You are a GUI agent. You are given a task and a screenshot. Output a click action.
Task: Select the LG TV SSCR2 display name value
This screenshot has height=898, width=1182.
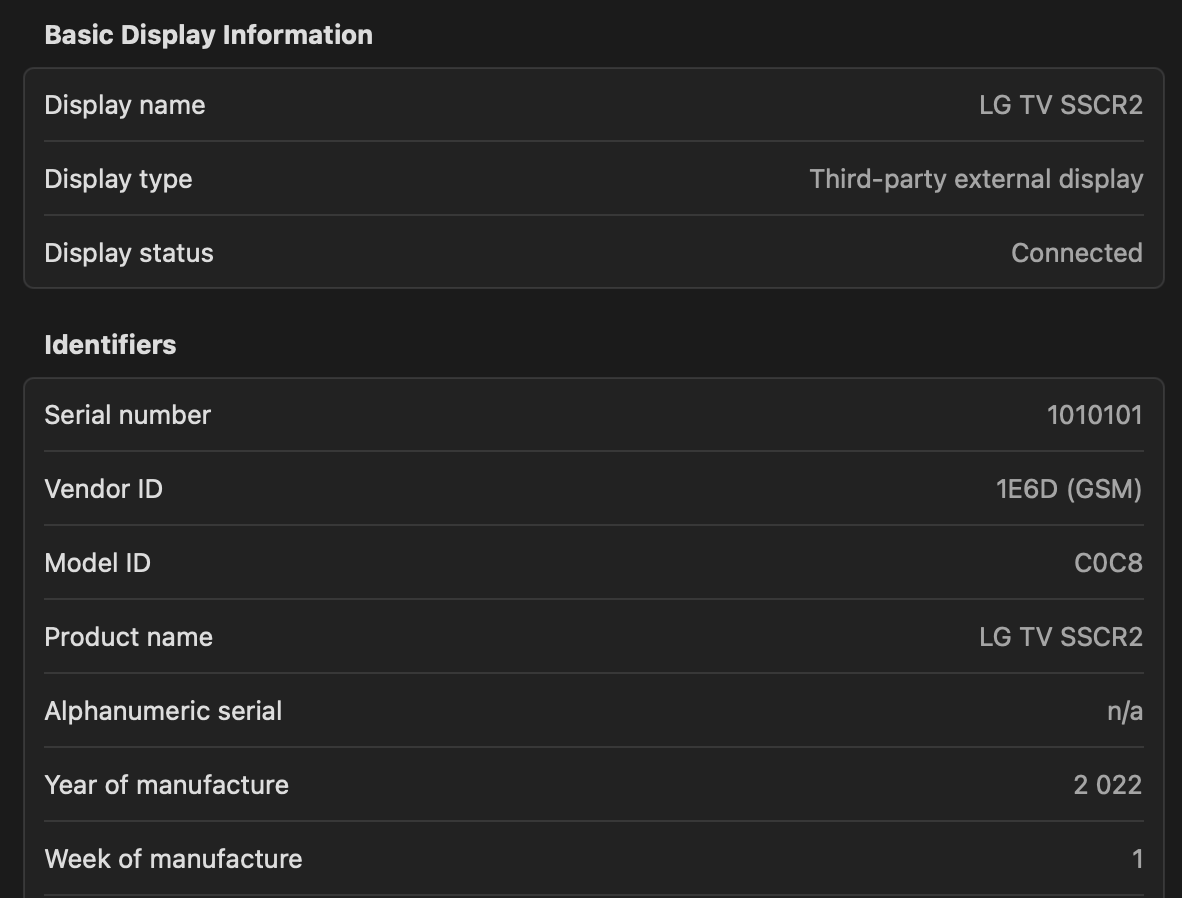(1060, 105)
